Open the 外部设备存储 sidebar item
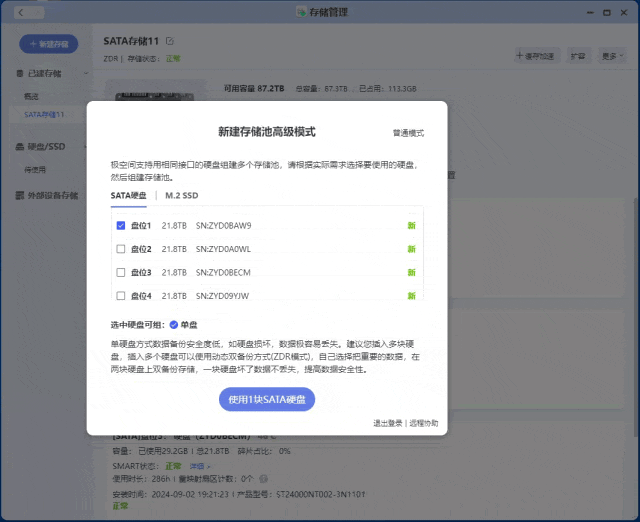Viewport: 640px width, 522px height. tap(50, 196)
